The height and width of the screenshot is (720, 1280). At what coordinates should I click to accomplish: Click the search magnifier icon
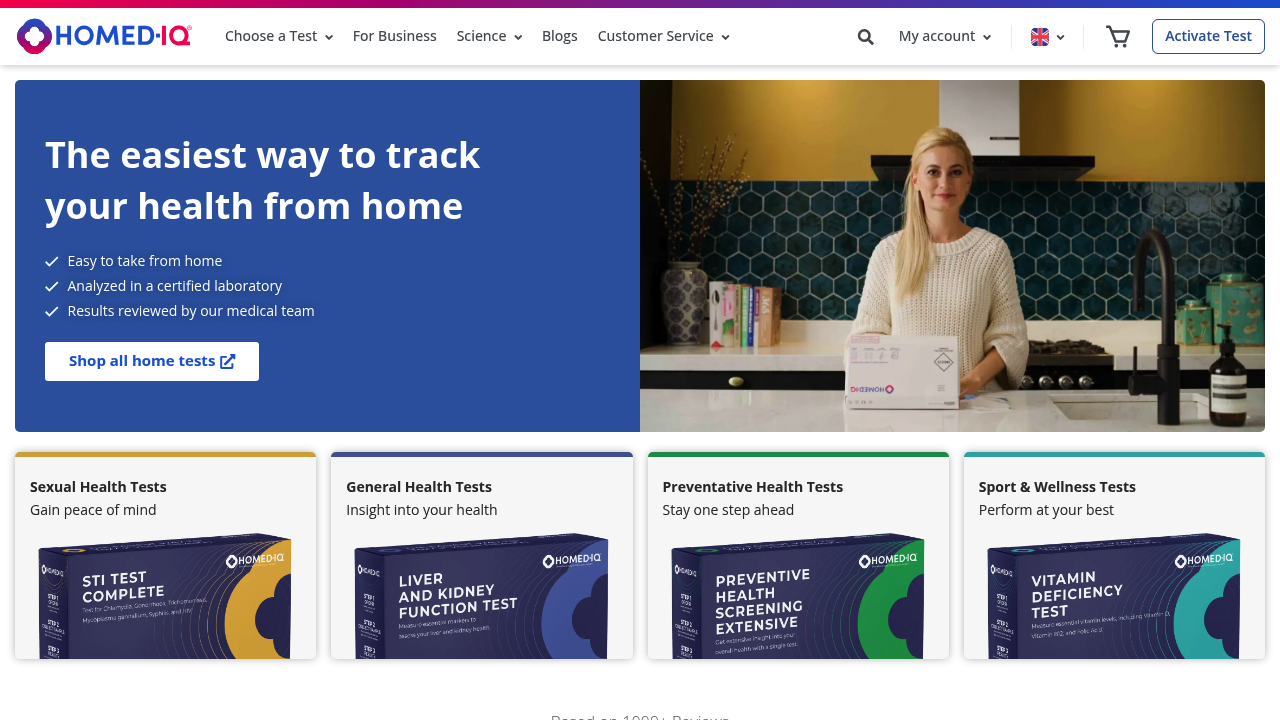[x=865, y=36]
